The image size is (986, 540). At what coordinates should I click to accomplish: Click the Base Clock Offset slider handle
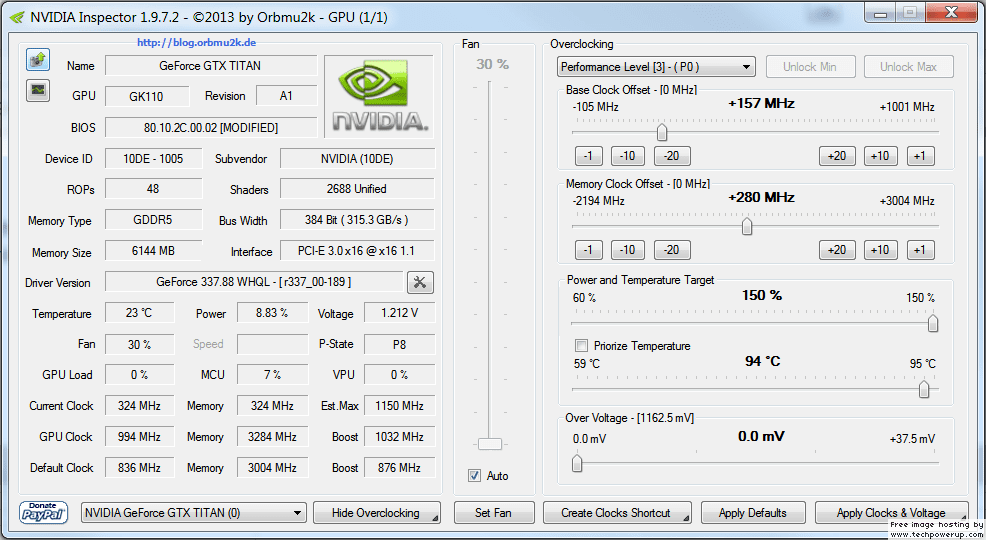(x=662, y=132)
